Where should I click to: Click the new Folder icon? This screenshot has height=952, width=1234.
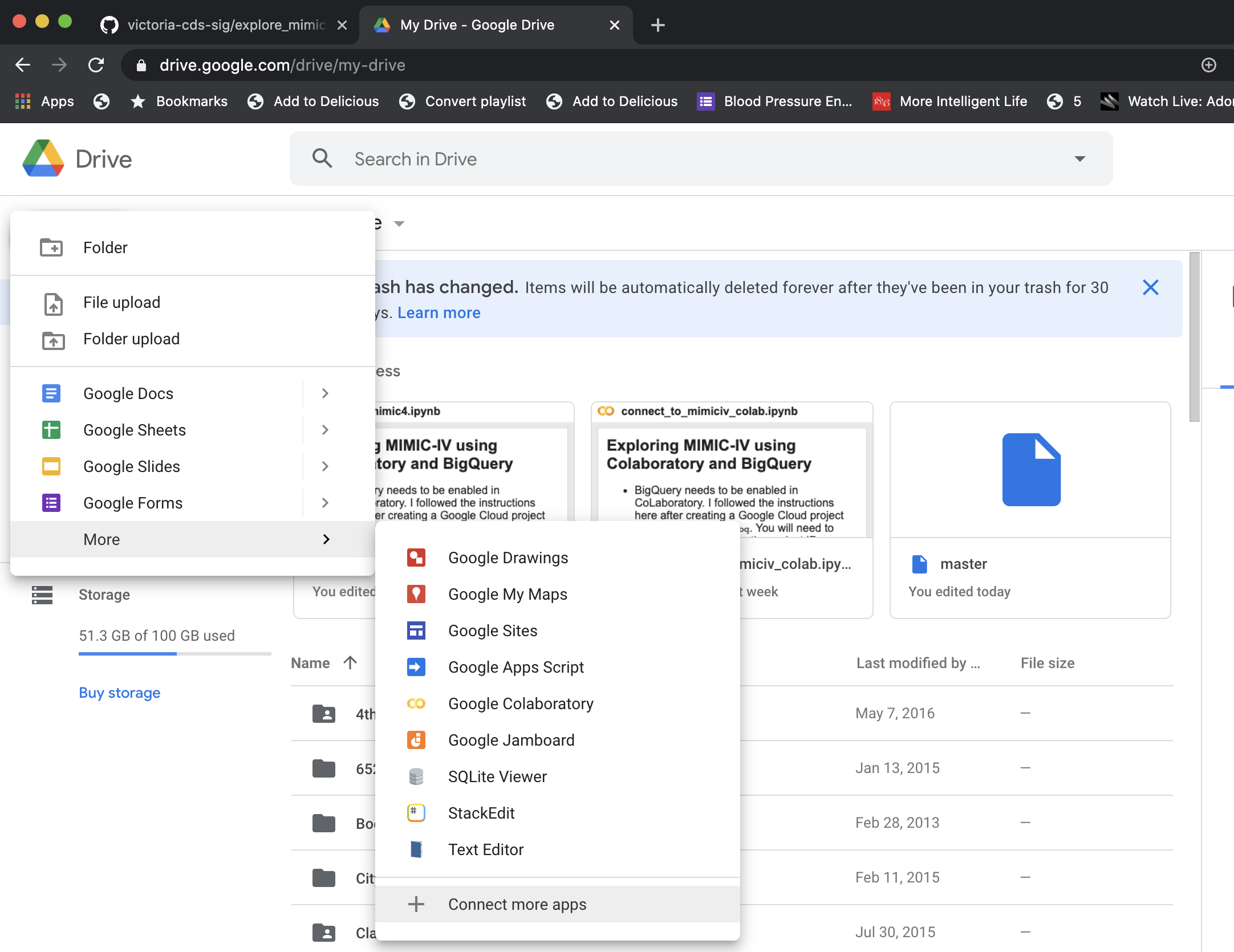point(51,247)
